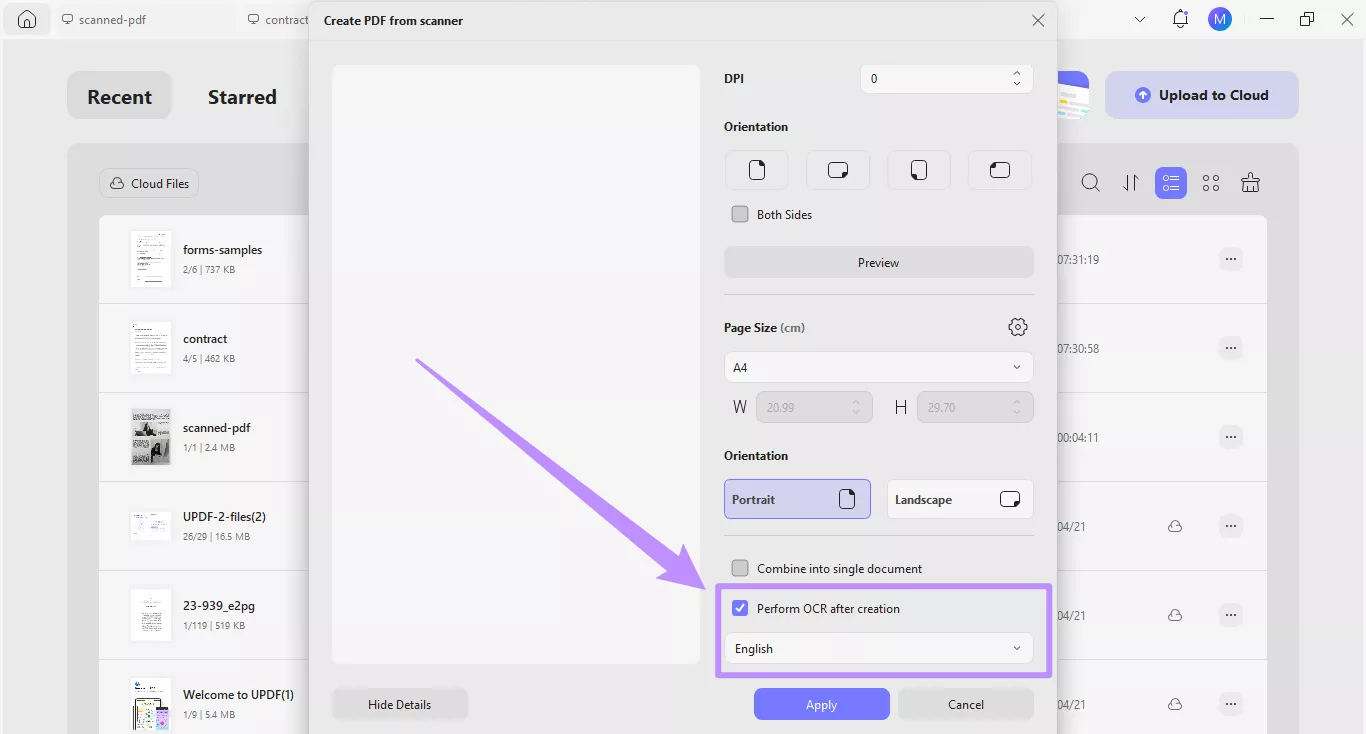The height and width of the screenshot is (734, 1366).
Task: Expand the chevron dropdown near notifications
Action: click(x=1140, y=18)
